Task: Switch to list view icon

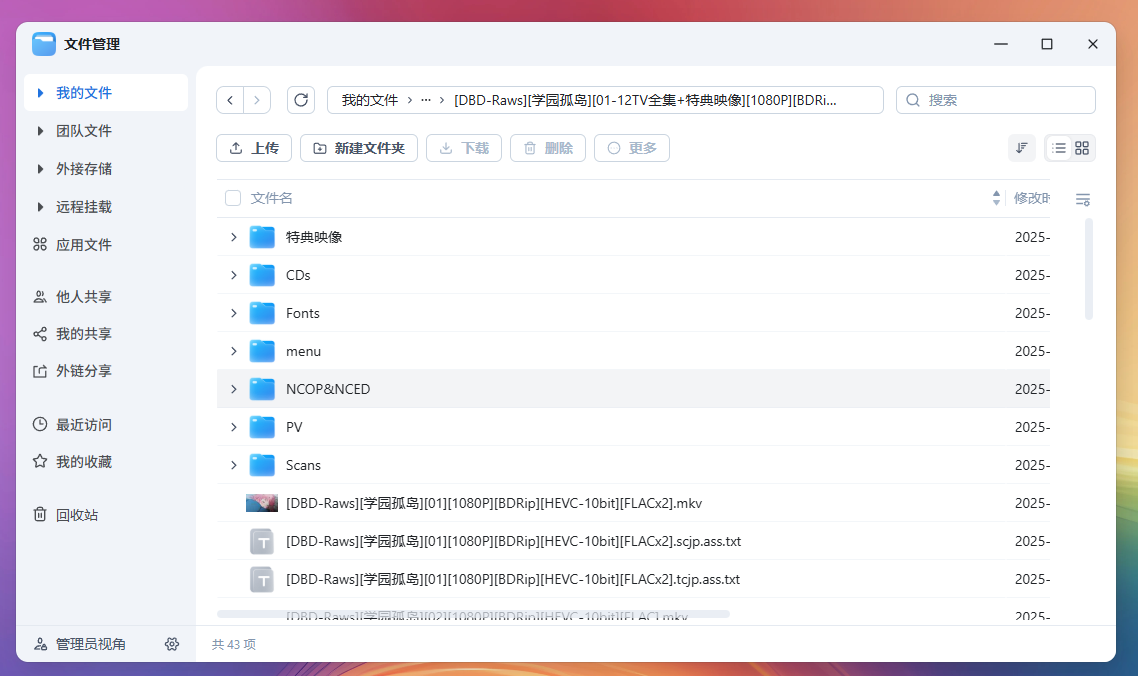Action: point(1058,148)
